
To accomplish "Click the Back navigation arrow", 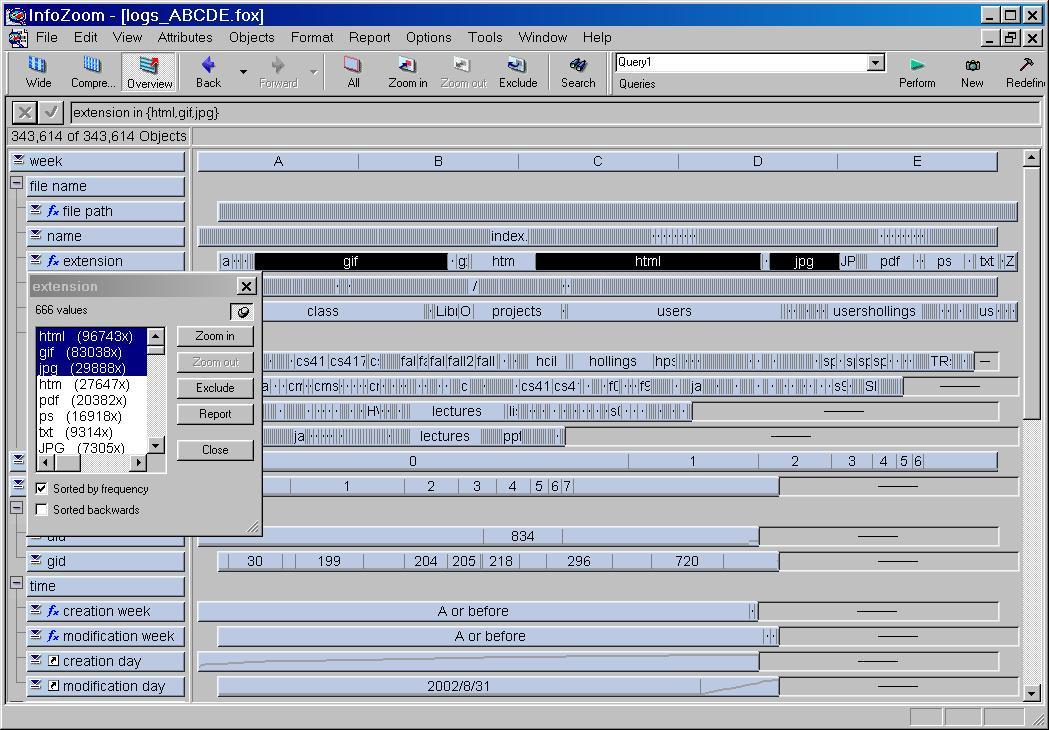I will [x=208, y=71].
